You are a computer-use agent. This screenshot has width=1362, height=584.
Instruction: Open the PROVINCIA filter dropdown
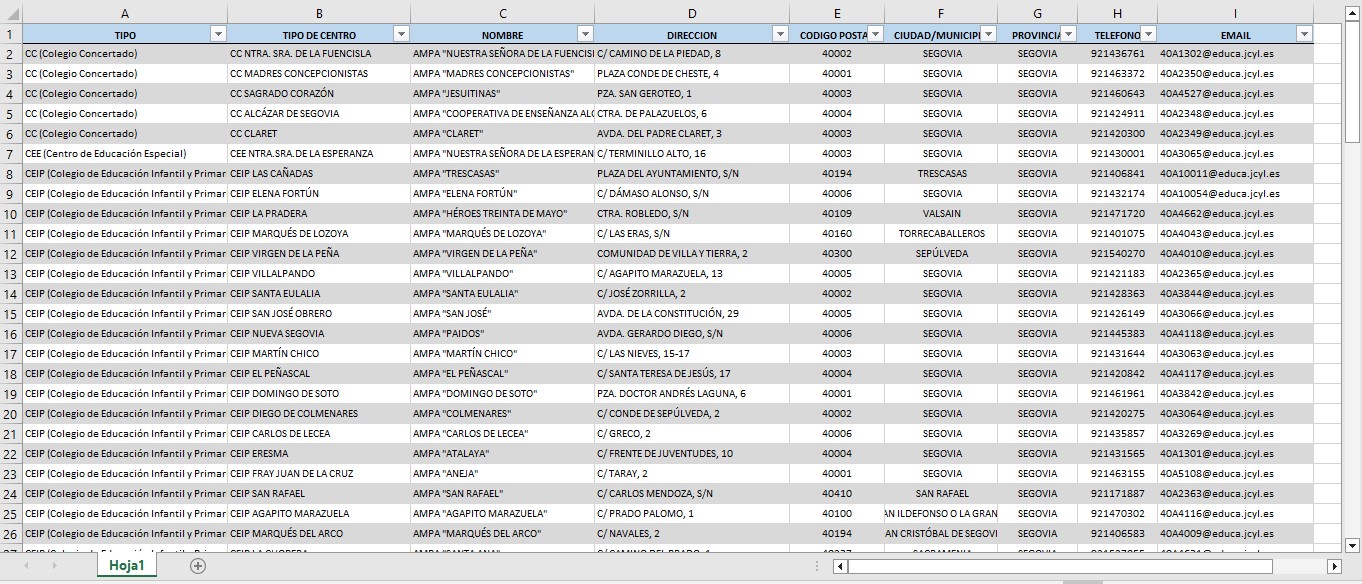pos(1068,34)
